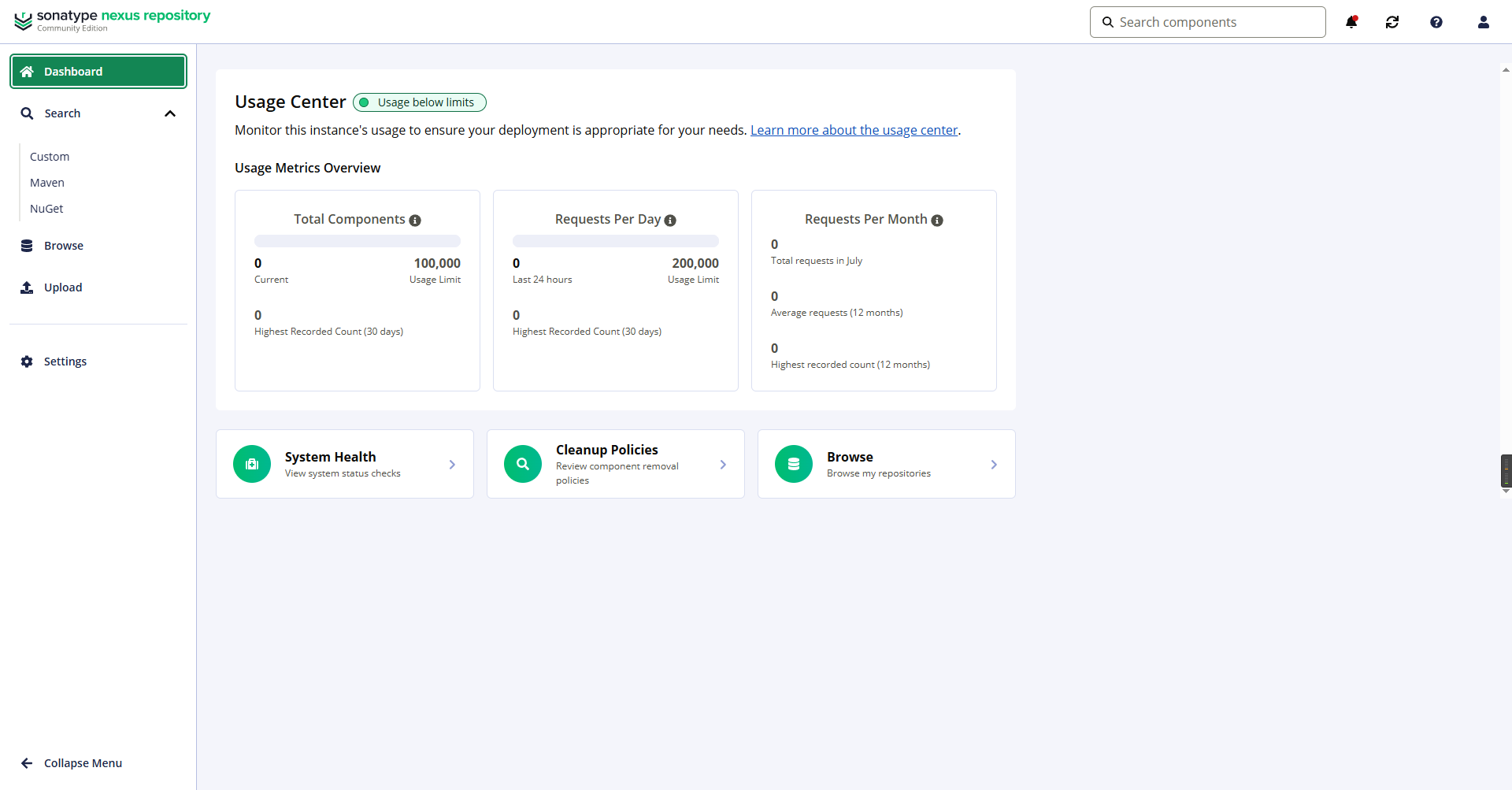Image resolution: width=1512 pixels, height=790 pixels.
Task: Focus the Search components input field
Action: [x=1208, y=22]
